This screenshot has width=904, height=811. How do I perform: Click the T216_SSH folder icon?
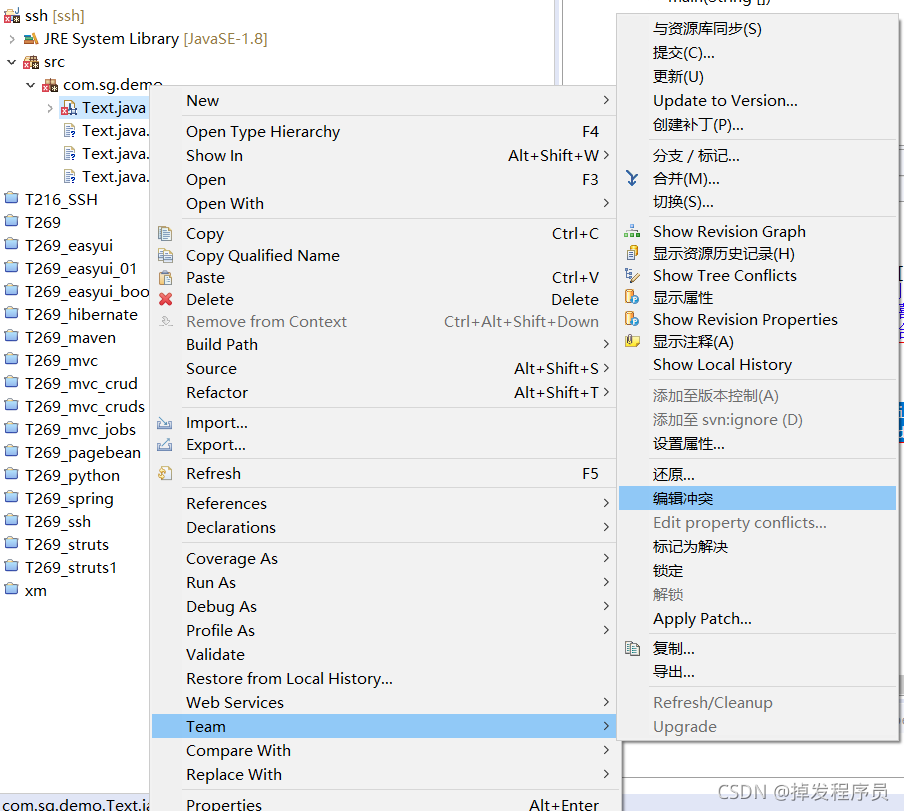point(12,199)
